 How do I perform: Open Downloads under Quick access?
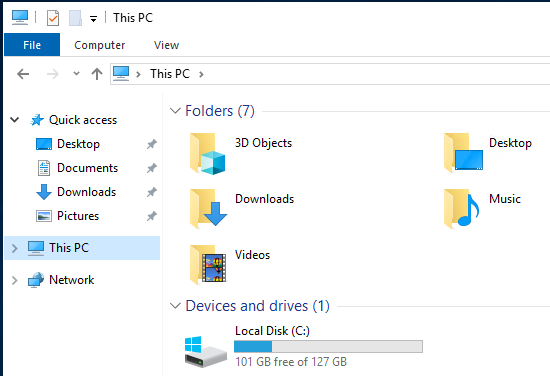click(x=86, y=192)
